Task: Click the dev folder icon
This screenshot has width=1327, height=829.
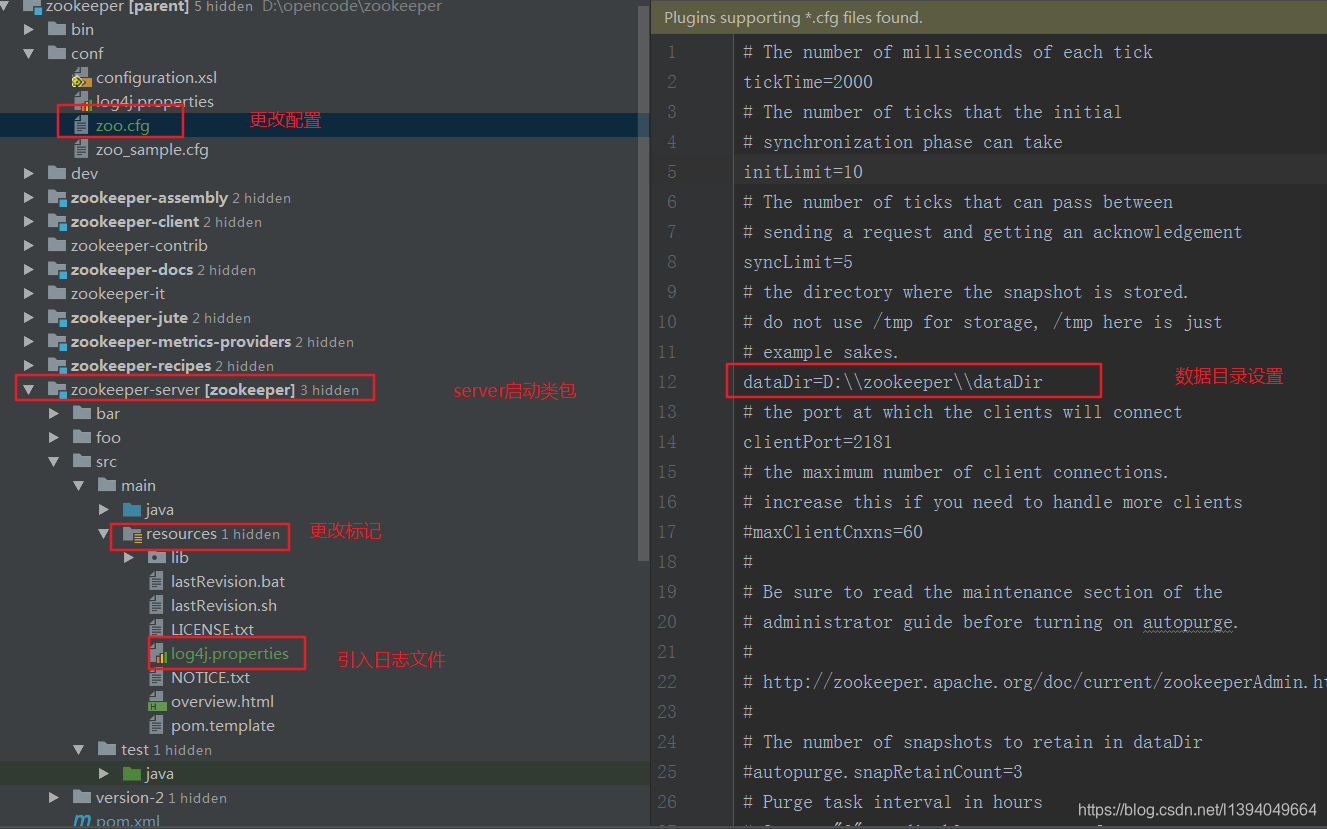Action: pyautogui.click(x=57, y=174)
